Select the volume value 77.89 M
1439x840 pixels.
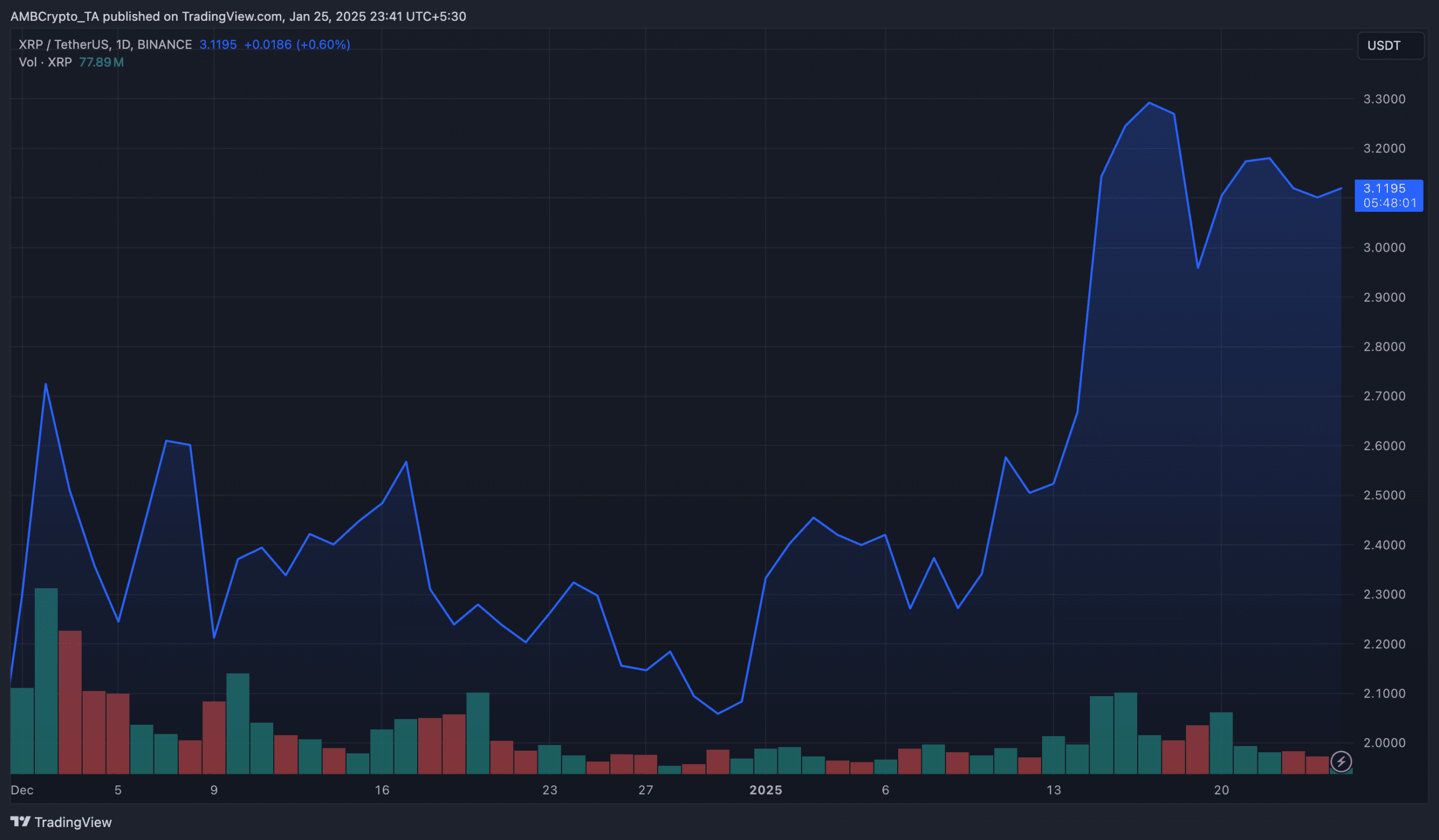[101, 62]
